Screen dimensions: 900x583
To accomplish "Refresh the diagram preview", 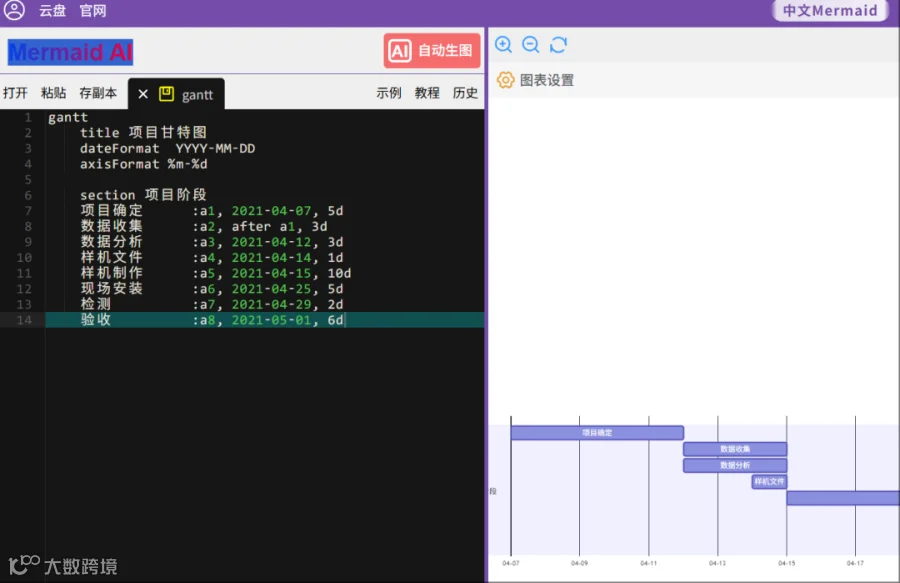I will (558, 45).
